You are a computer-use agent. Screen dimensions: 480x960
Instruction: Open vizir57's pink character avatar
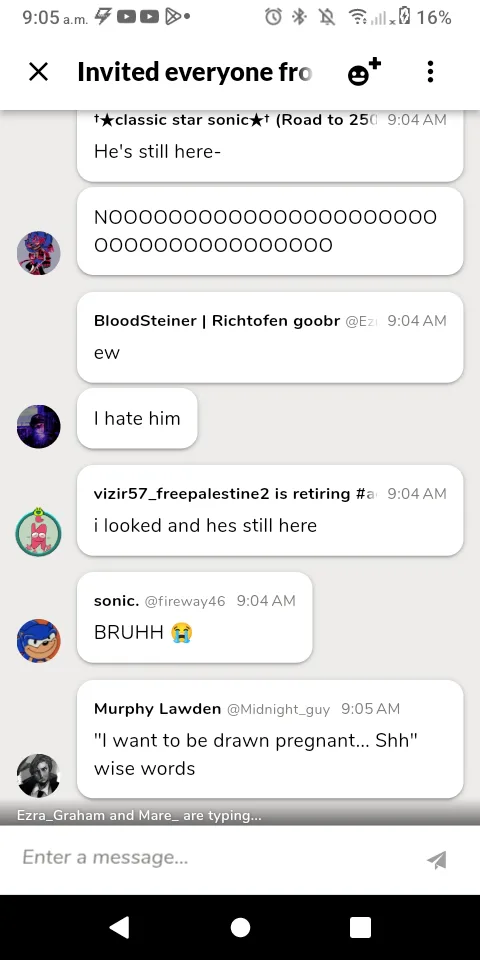pos(39,533)
